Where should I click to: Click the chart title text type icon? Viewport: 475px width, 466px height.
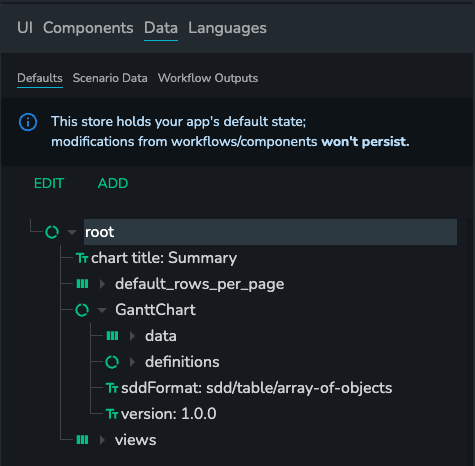[82, 258]
